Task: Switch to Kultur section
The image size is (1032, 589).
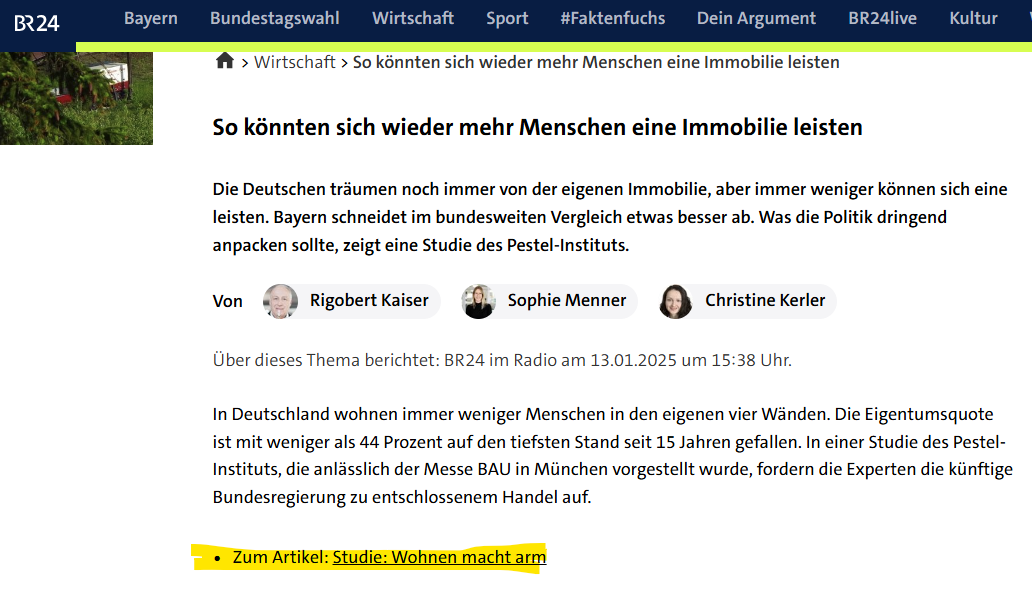Action: coord(973,18)
